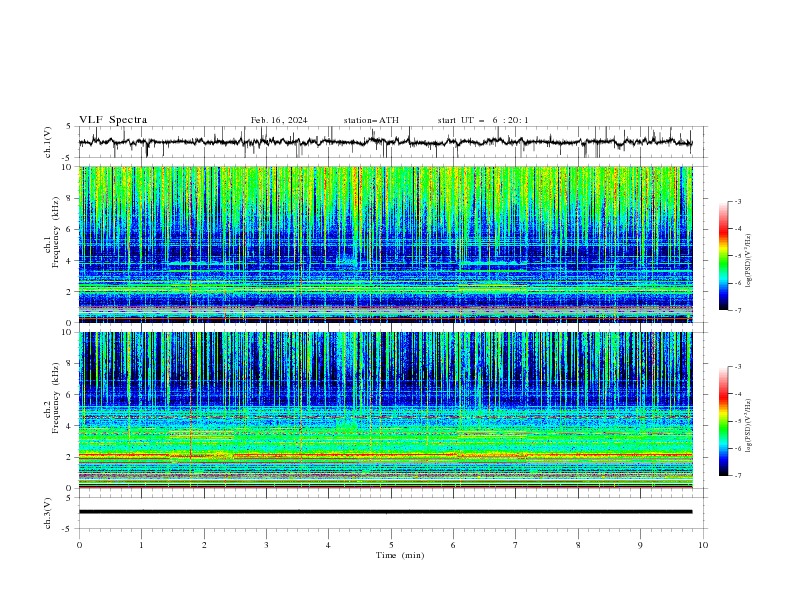Click the "-7" label on upper colorbar
This screenshot has height=612, width=792.
(x=738, y=310)
